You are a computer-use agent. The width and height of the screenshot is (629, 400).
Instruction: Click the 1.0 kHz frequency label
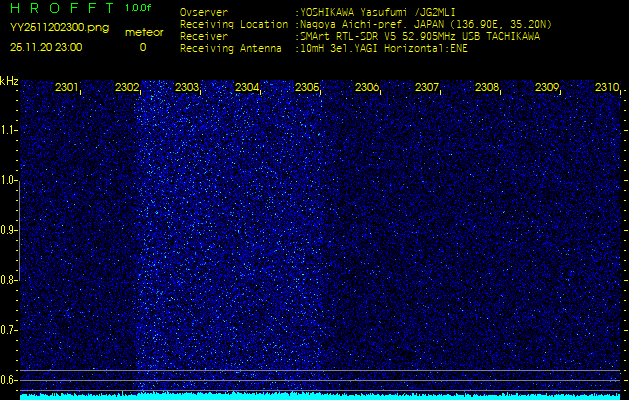pyautogui.click(x=9, y=180)
